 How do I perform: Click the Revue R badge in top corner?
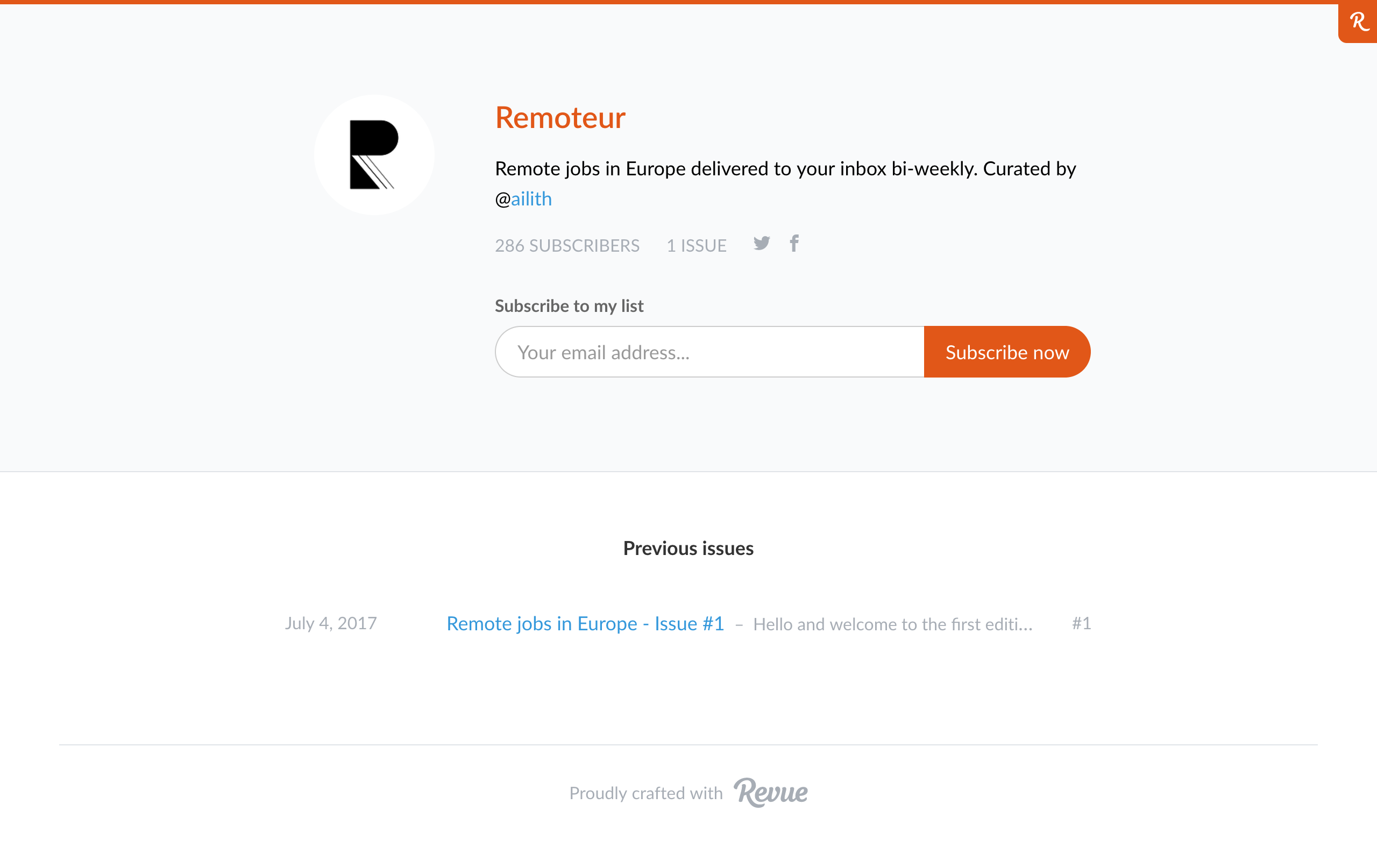point(1358,22)
